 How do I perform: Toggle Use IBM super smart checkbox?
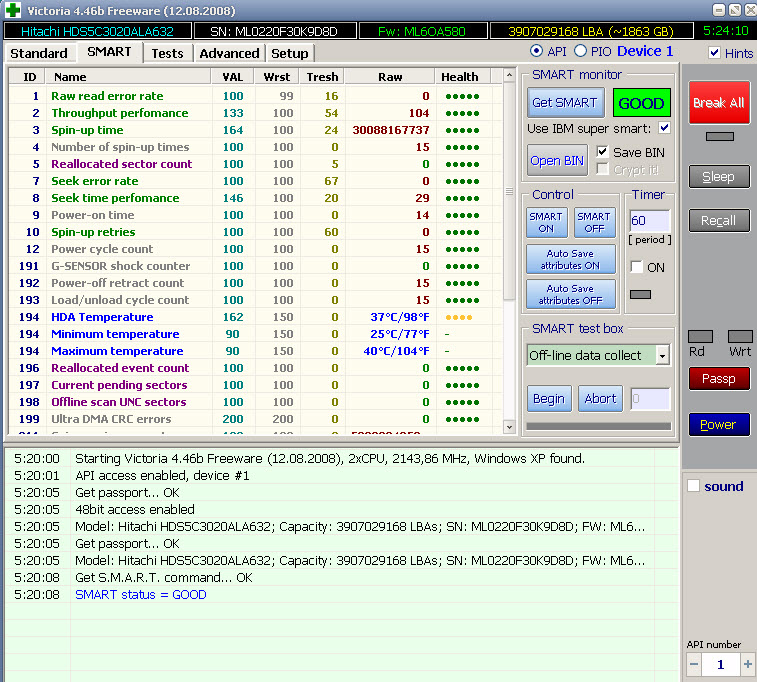pyautogui.click(x=664, y=128)
